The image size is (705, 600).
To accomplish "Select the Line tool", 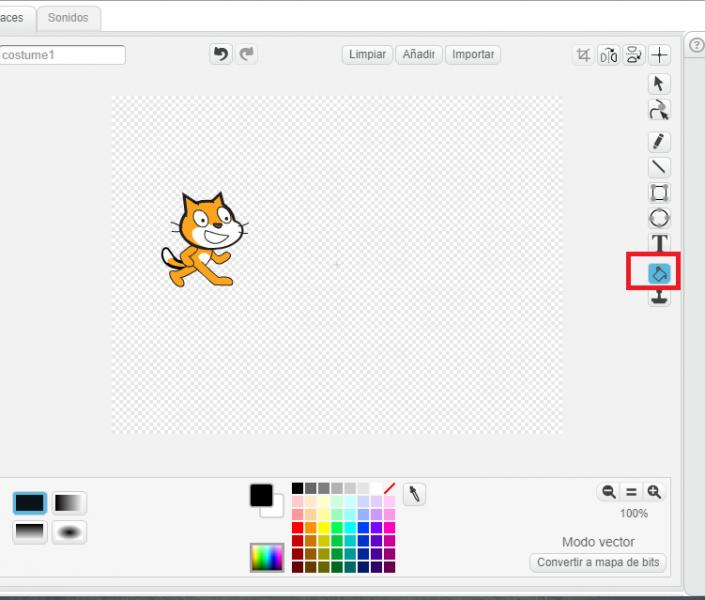I will (659, 167).
